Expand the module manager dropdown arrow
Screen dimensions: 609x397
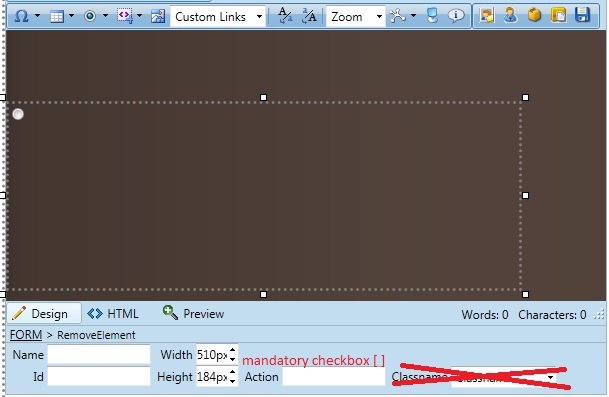coord(413,16)
